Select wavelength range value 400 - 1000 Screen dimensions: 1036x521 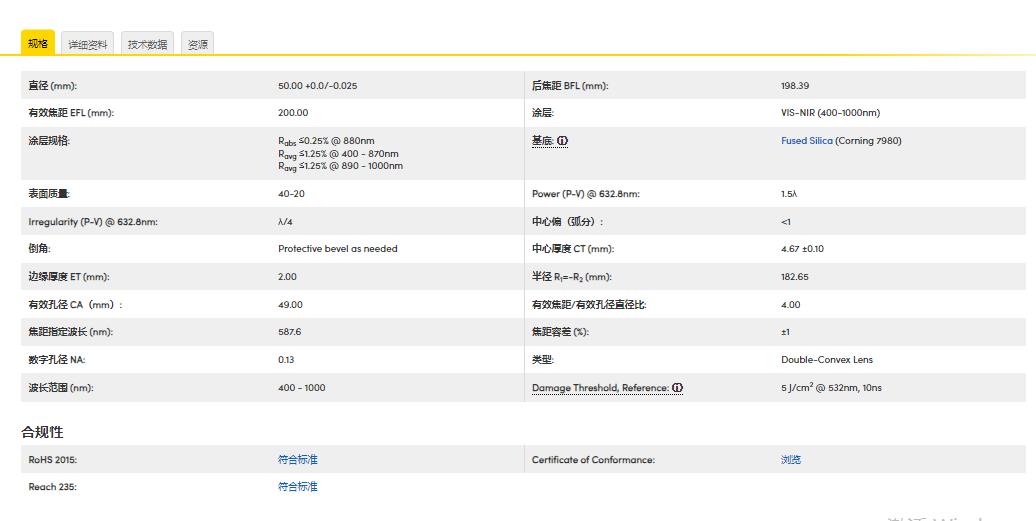pos(302,388)
